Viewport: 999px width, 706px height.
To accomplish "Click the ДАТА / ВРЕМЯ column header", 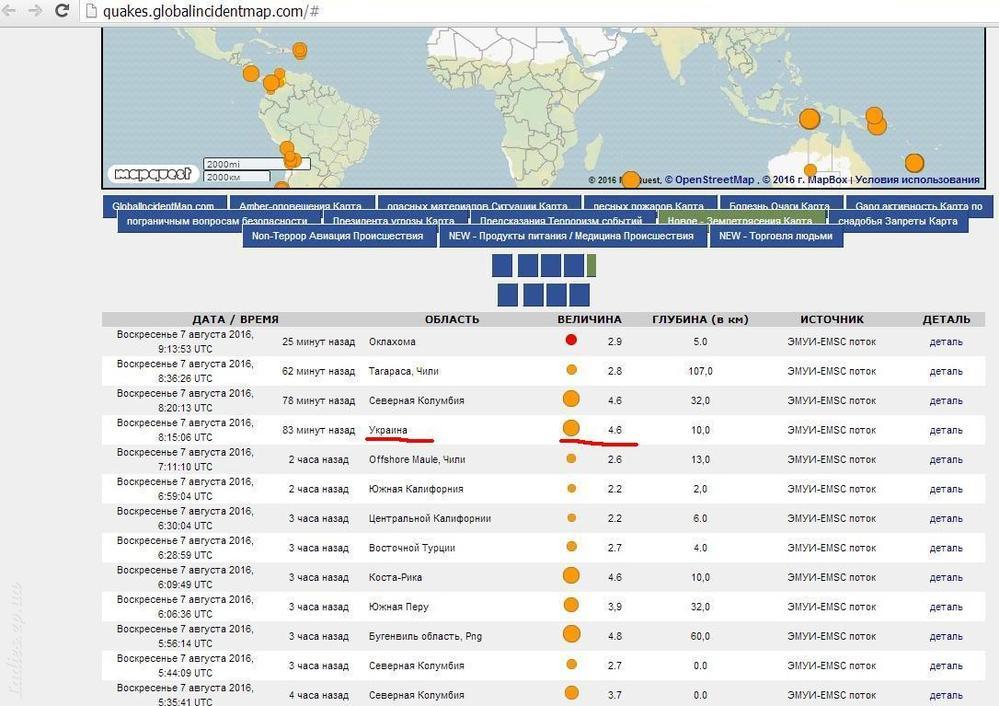I will [x=236, y=319].
